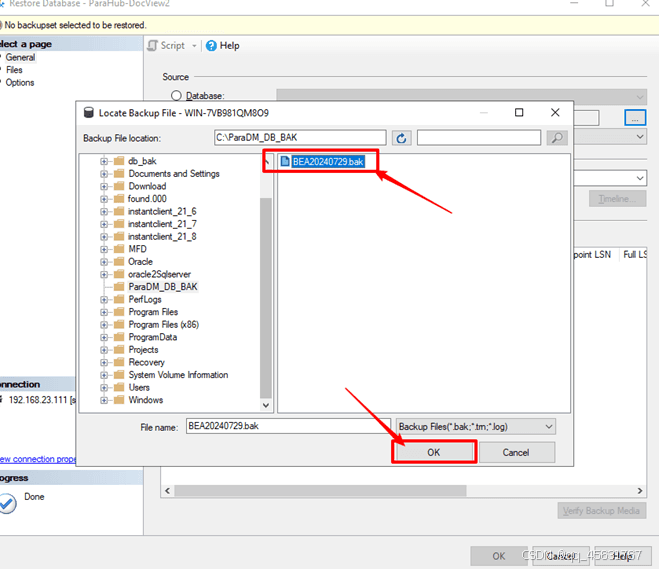Click the Recovery folder icon

coord(119,362)
